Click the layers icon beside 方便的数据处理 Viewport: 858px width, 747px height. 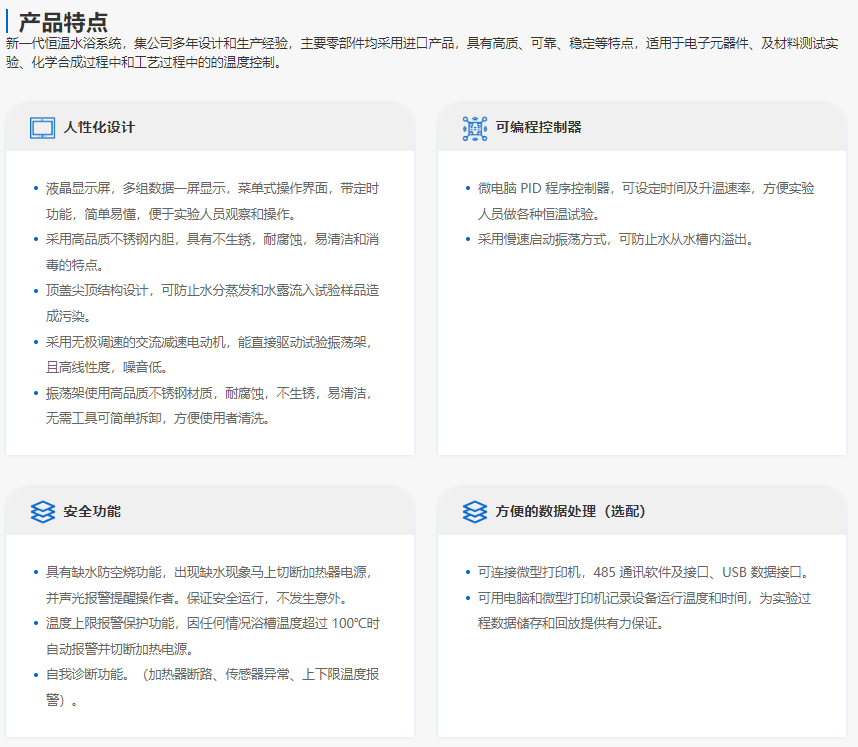coord(474,511)
